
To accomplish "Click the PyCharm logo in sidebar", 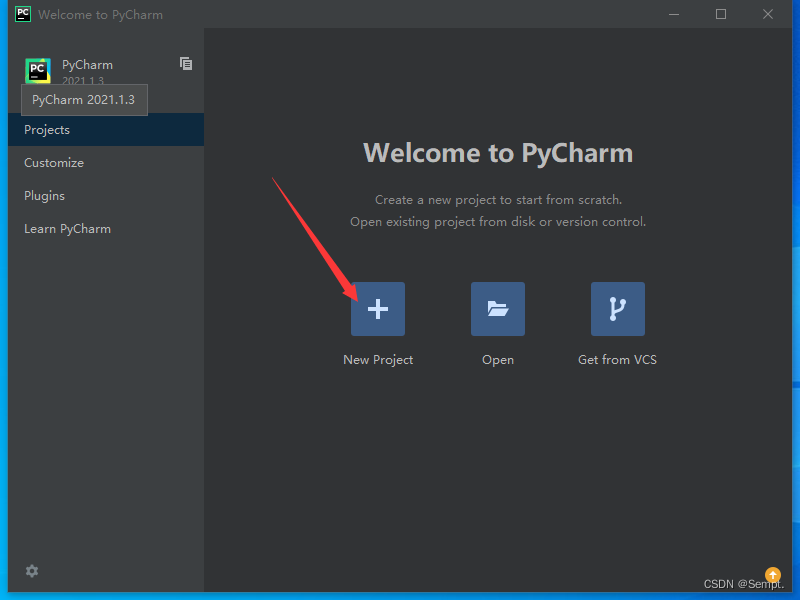I will pyautogui.click(x=38, y=70).
